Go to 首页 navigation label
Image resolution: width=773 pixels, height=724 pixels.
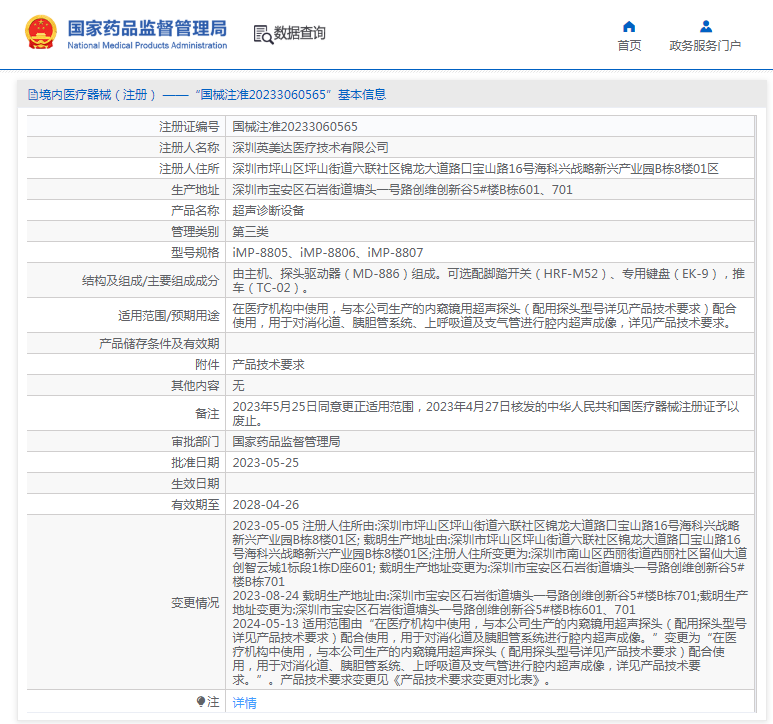629,46
